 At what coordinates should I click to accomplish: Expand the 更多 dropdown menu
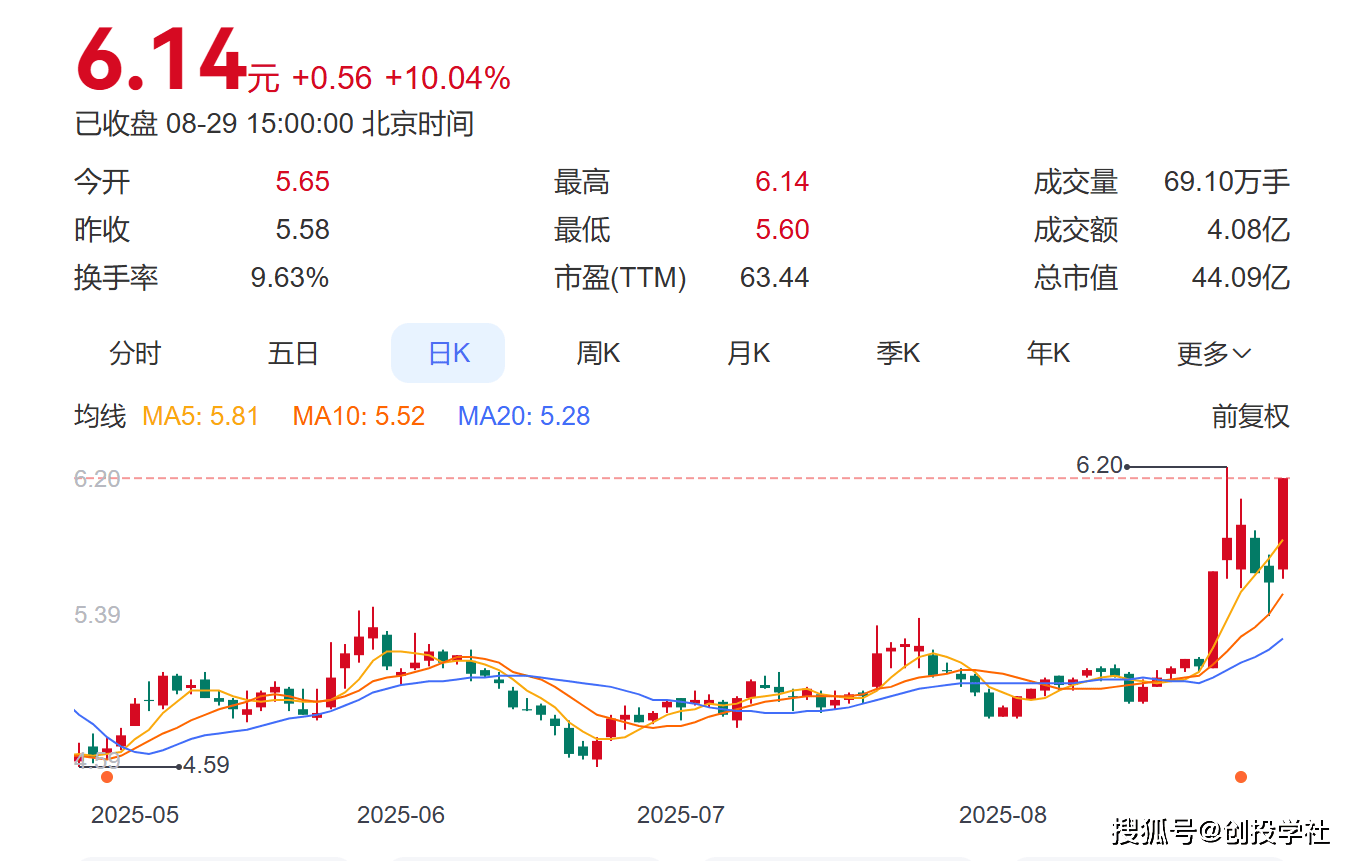pyautogui.click(x=1213, y=353)
